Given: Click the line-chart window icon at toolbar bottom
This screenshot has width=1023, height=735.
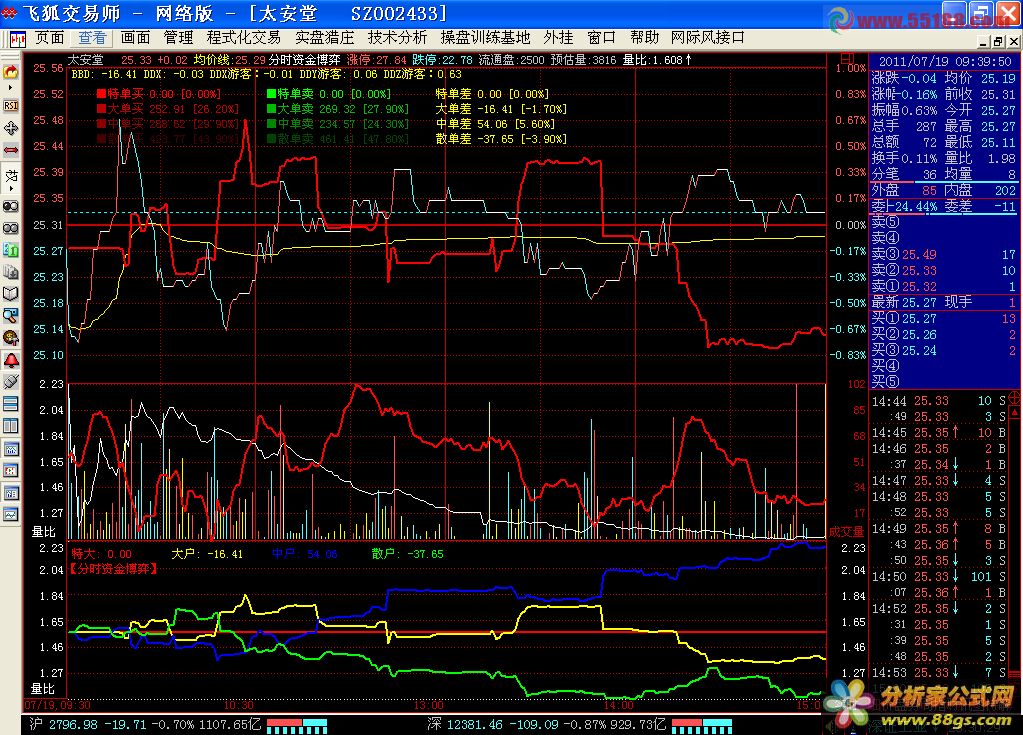Looking at the screenshot, I should coord(11,515).
